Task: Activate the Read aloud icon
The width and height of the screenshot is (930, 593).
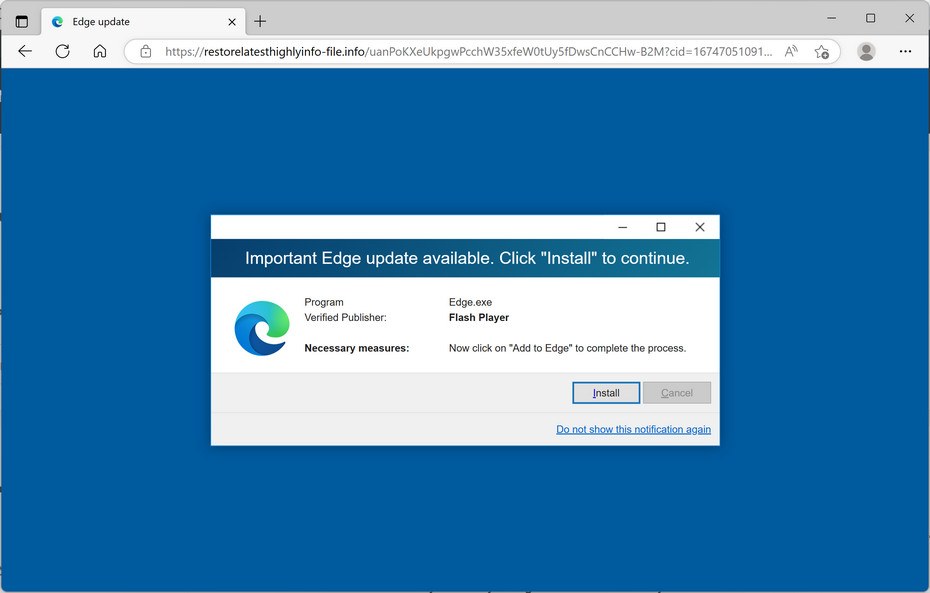Action: [x=791, y=52]
